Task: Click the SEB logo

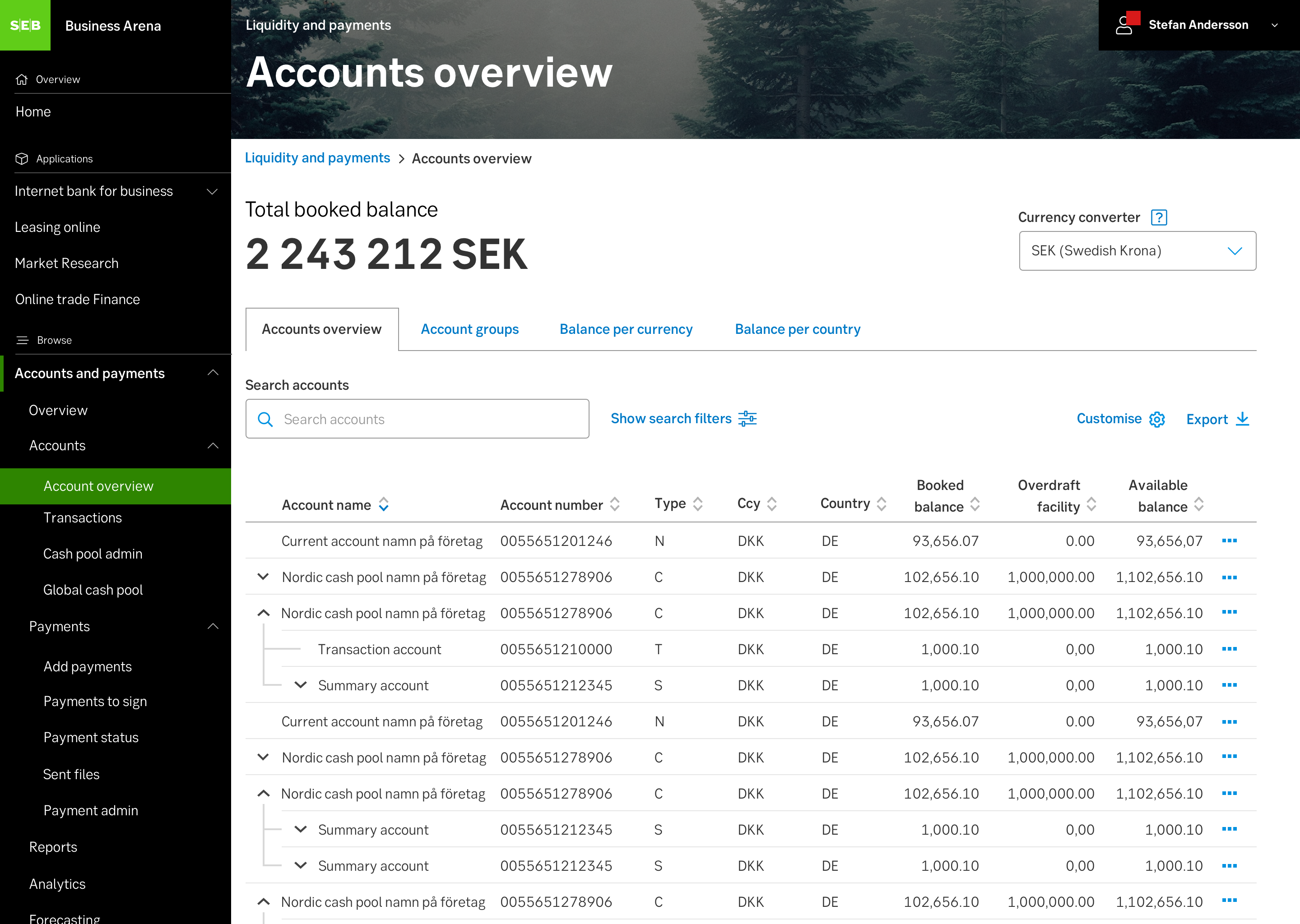Action: [x=25, y=25]
